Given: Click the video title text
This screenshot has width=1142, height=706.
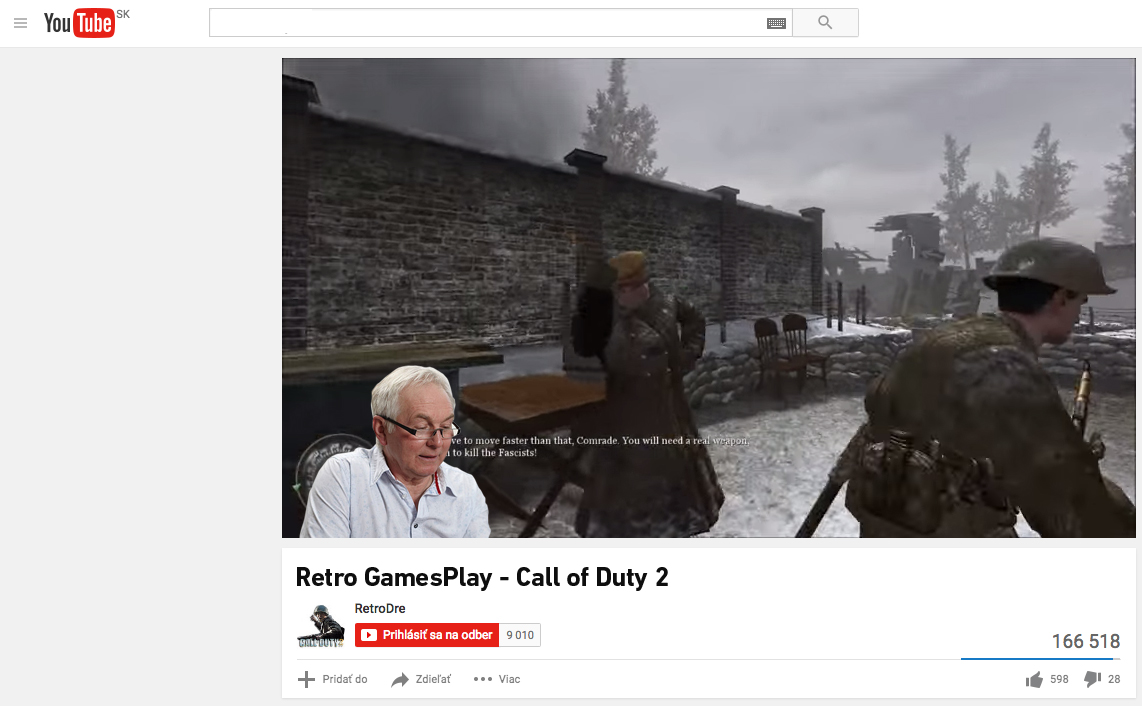Looking at the screenshot, I should (482, 577).
